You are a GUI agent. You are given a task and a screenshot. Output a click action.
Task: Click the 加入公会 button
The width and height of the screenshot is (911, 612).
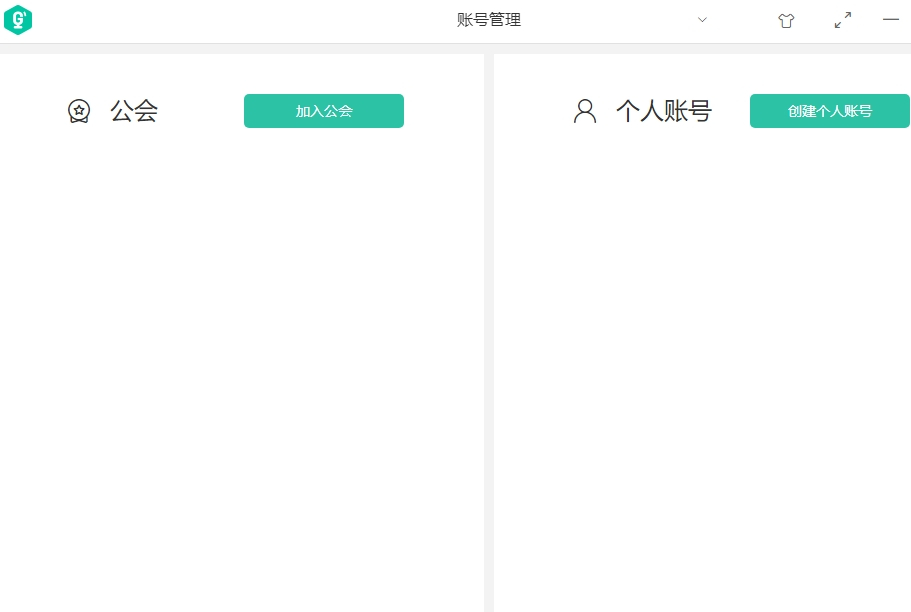pyautogui.click(x=323, y=111)
